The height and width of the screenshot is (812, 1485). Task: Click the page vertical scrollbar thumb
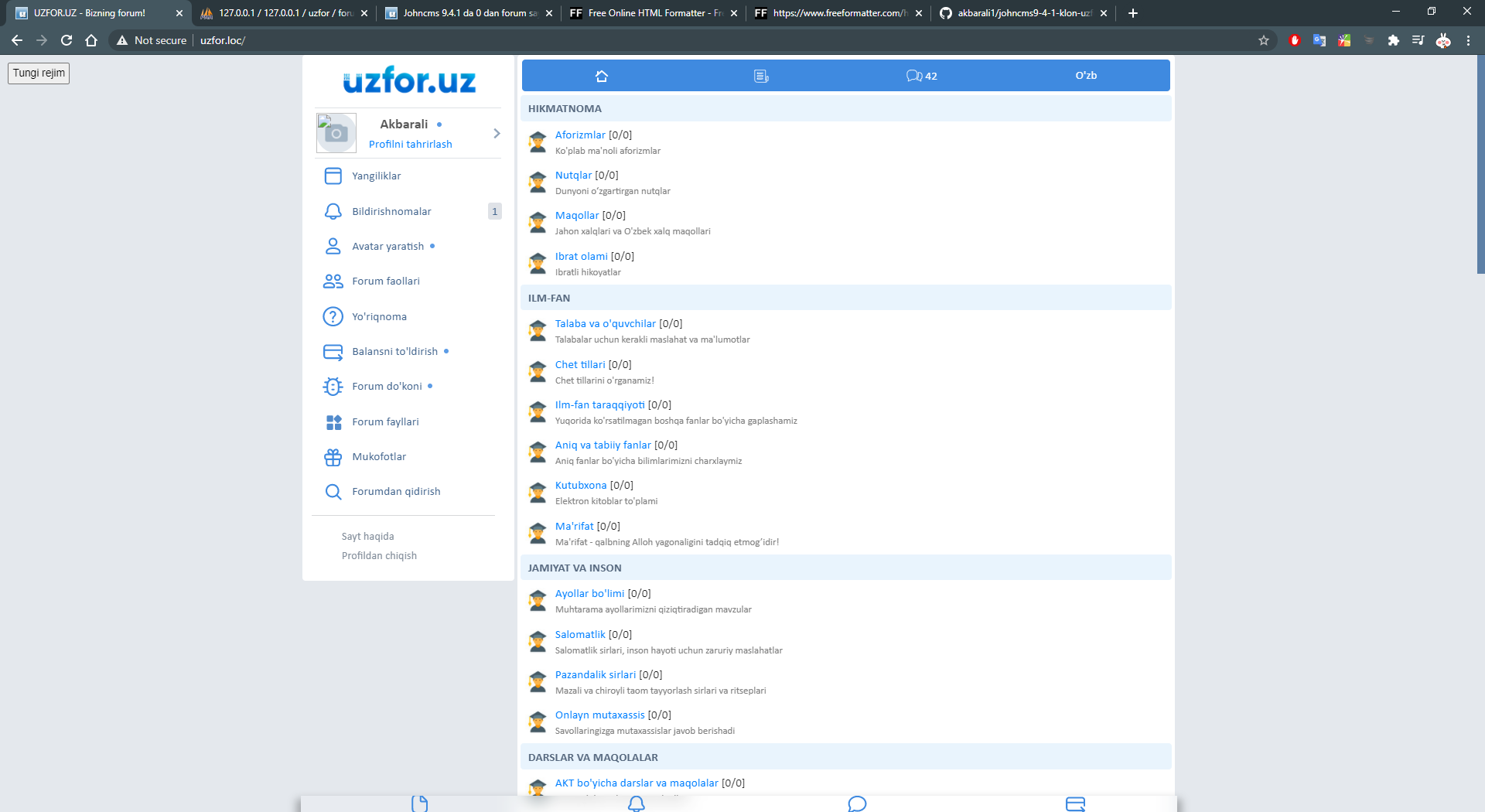point(1480,162)
